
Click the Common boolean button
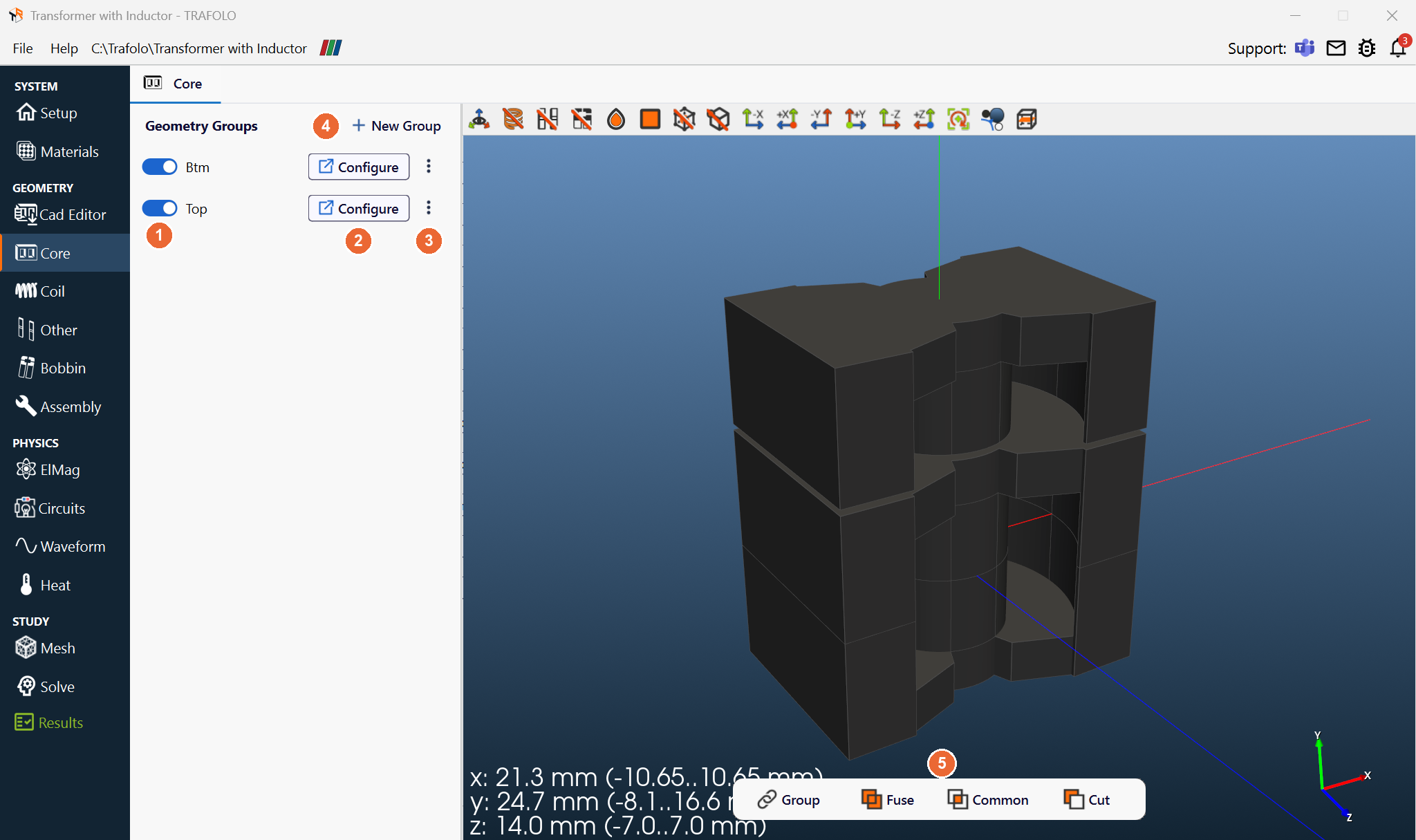coord(988,800)
